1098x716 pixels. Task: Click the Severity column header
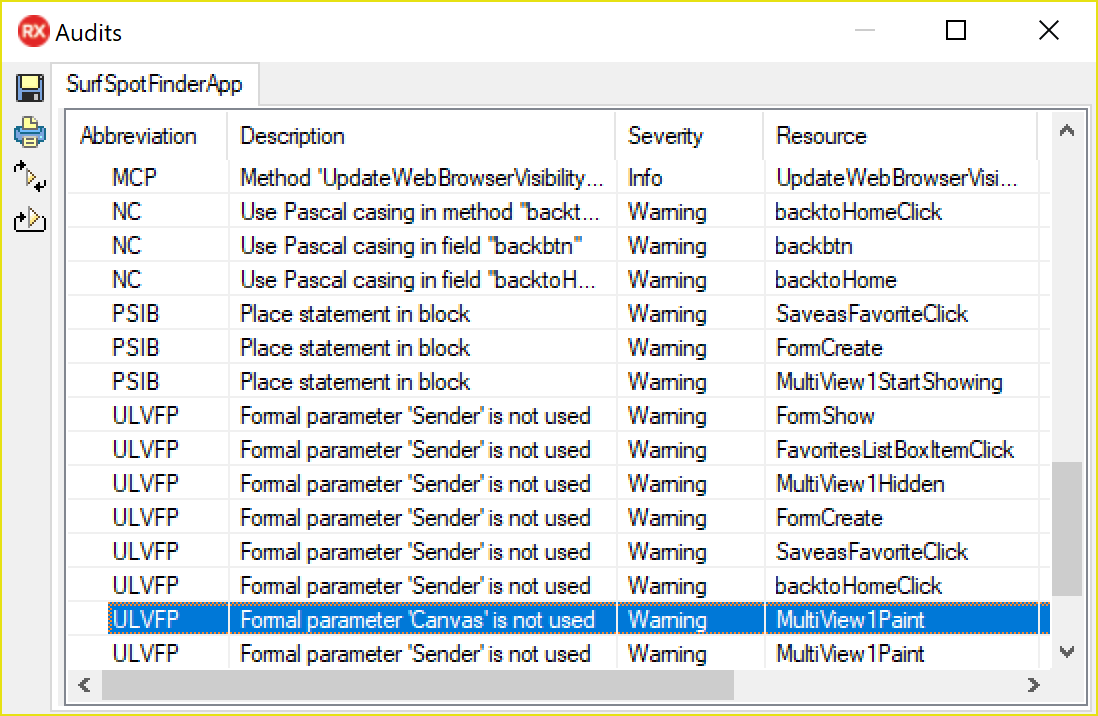click(x=689, y=136)
